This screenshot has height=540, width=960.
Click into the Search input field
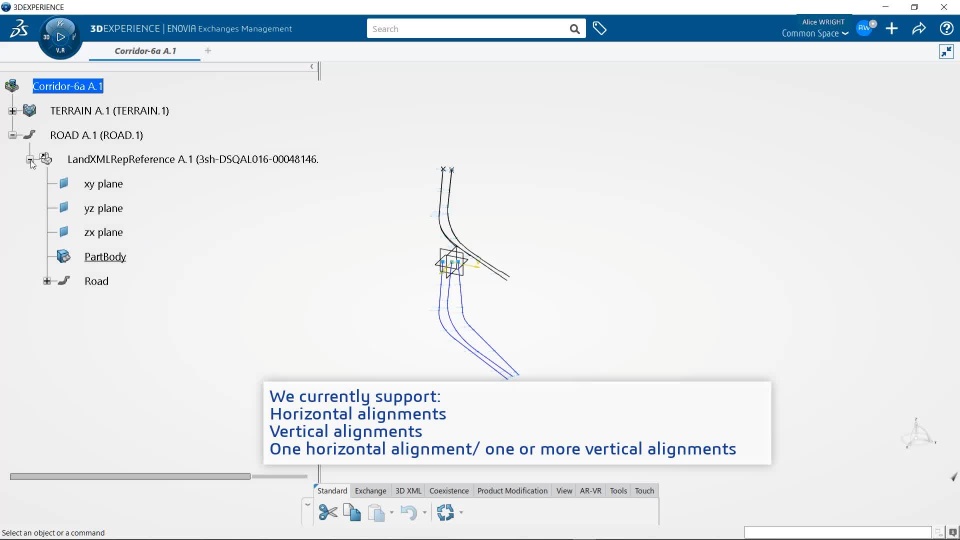click(x=468, y=29)
